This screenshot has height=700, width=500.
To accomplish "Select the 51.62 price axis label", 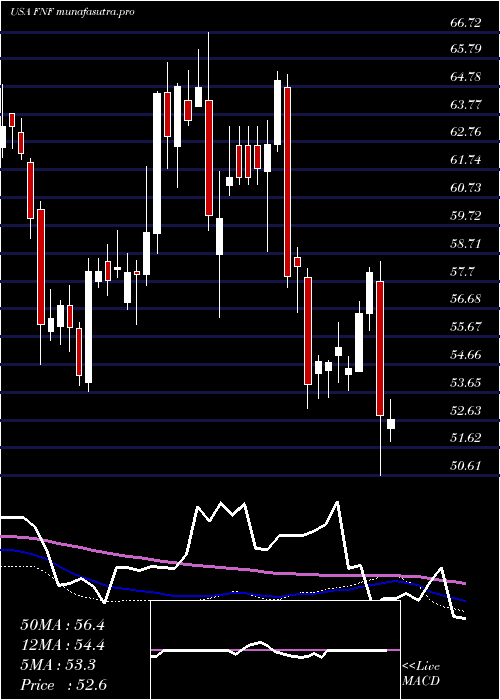I will [x=466, y=438].
